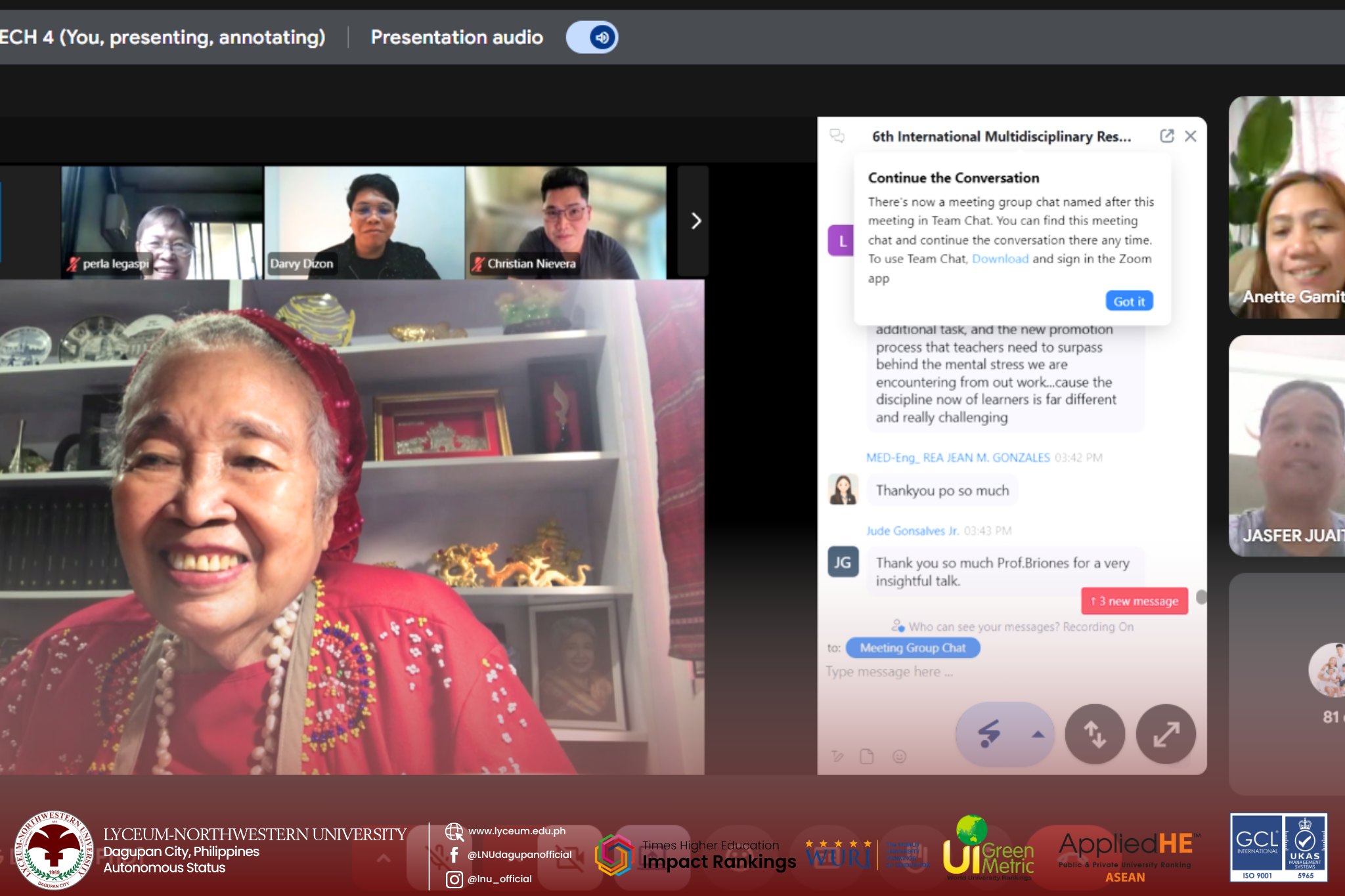The image size is (1345, 896).
Task: Open Meeting Group Chat recipient selector
Action: click(x=912, y=648)
